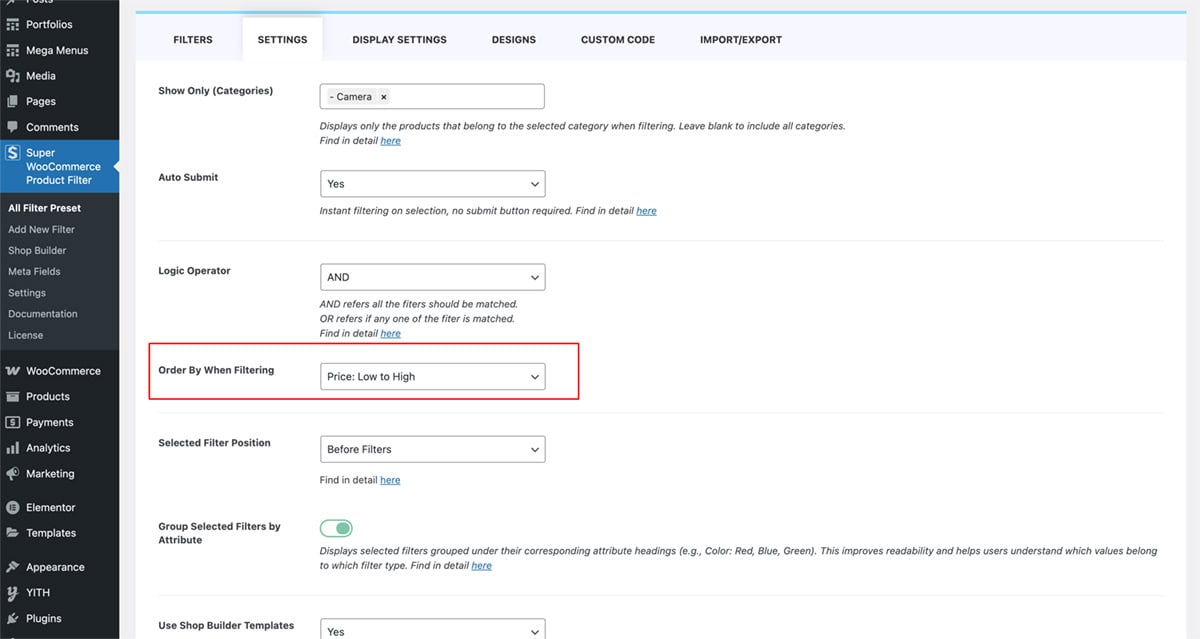Open WooCommerce menu label
Screen dimensions: 1200x639
[x=63, y=371]
